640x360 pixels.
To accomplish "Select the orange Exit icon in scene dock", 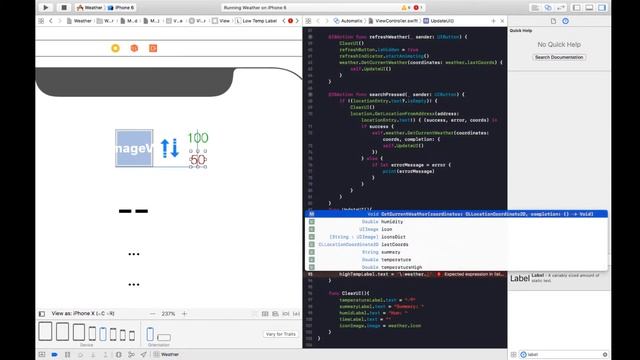I will [153, 48].
